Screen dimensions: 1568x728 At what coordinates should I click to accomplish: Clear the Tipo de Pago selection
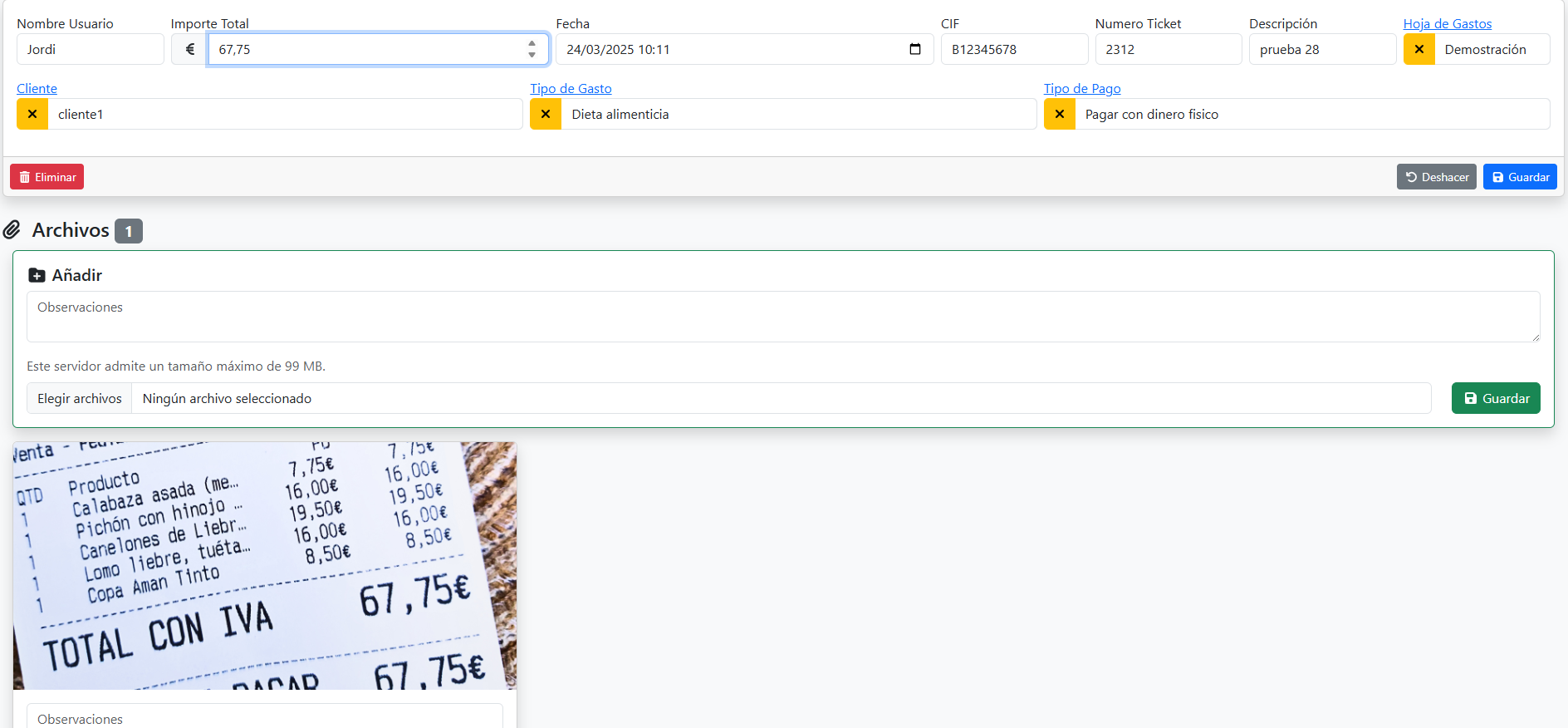coord(1059,114)
